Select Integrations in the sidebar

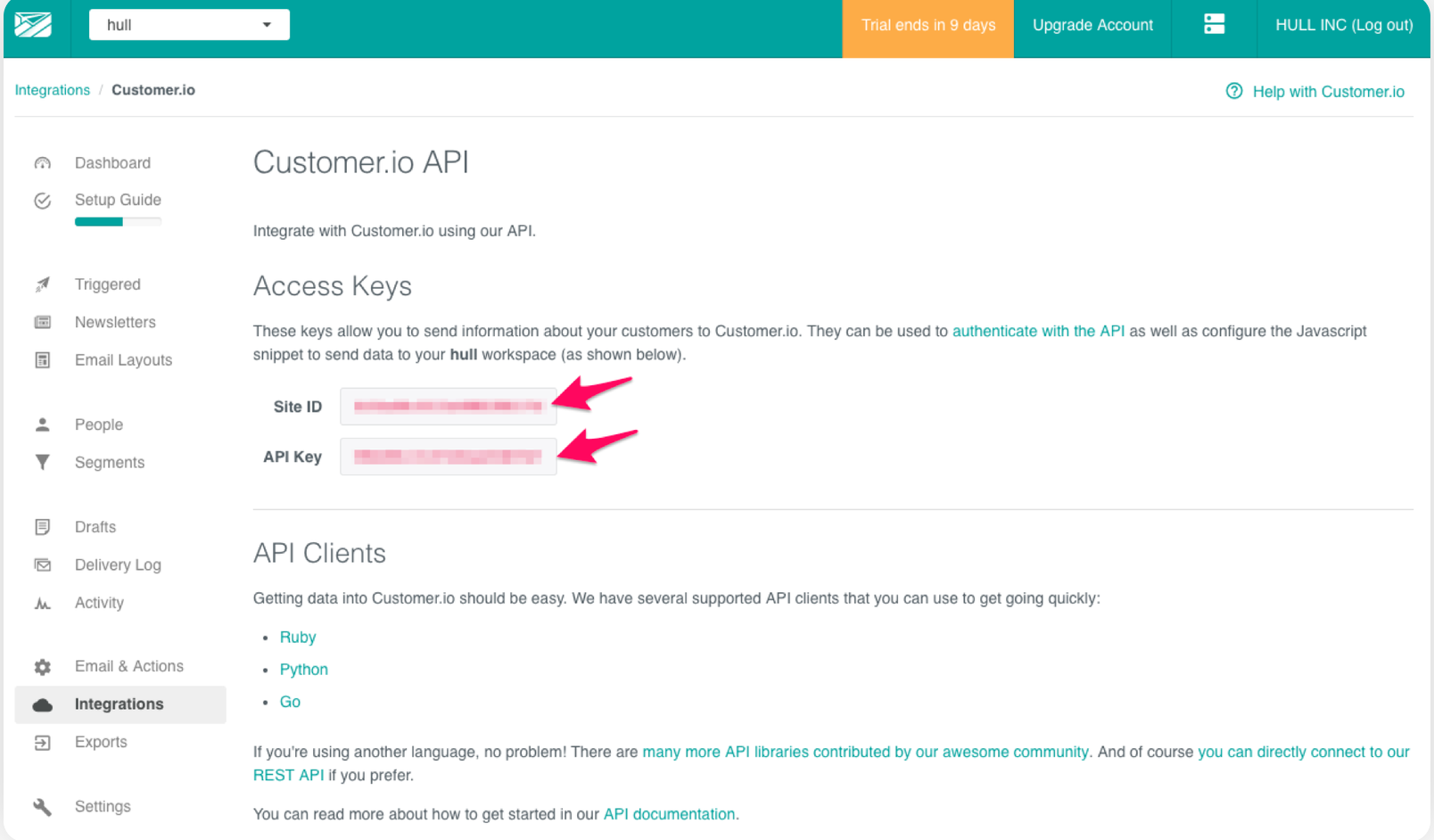coord(119,704)
